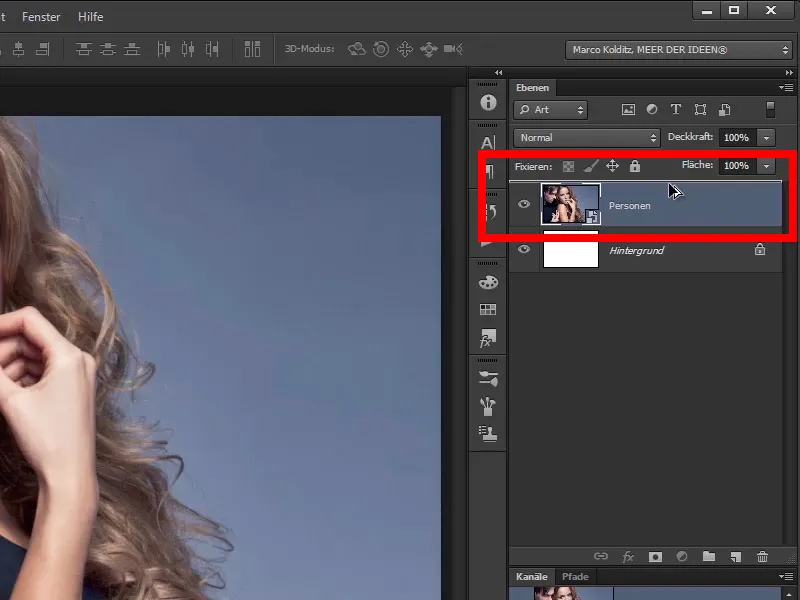800x600 pixels.
Task: Toggle lock transparent pixels
Action: click(568, 166)
